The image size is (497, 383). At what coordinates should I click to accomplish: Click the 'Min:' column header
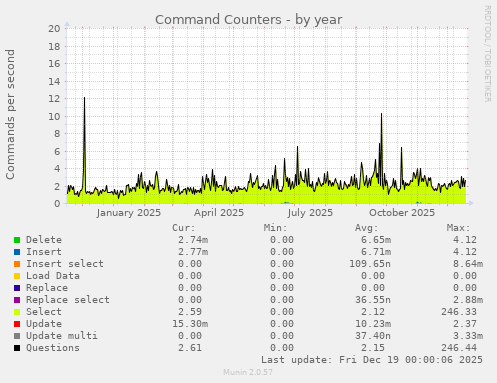[275, 228]
